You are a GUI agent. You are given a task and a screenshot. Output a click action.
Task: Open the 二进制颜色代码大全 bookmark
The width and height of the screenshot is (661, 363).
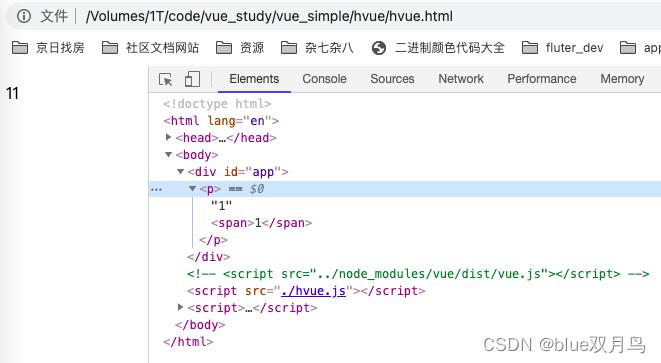[438, 48]
